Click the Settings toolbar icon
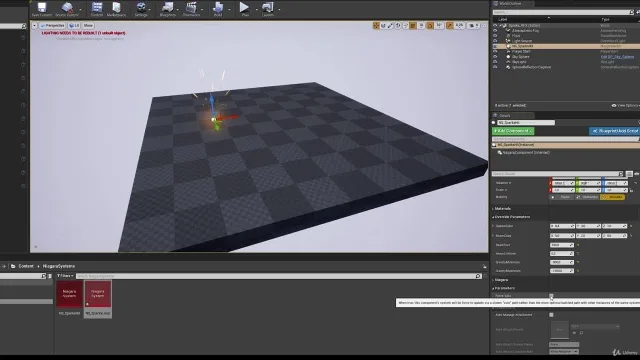Screen dimensions: 640x360 point(141,9)
